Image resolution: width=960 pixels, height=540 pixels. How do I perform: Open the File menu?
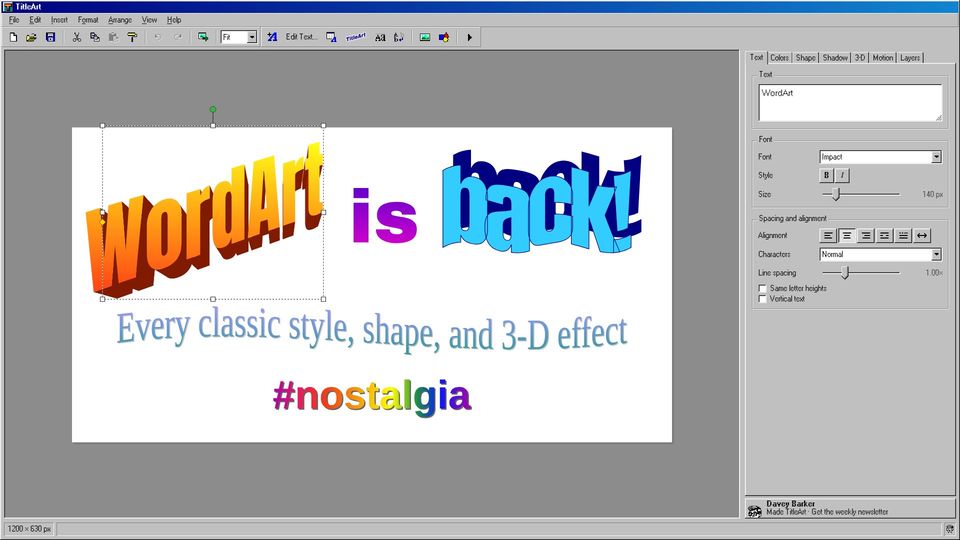click(x=14, y=20)
